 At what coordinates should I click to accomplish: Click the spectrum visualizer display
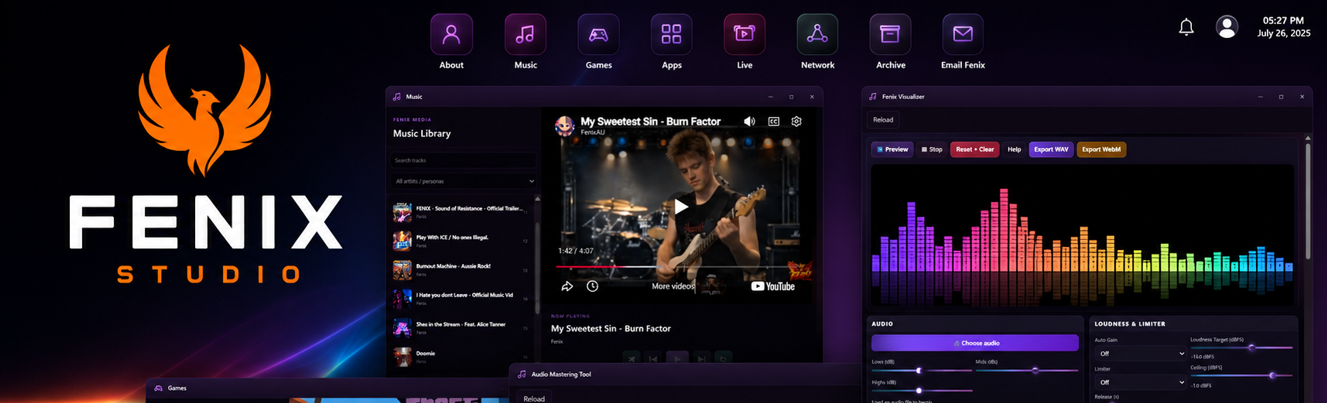click(1083, 236)
